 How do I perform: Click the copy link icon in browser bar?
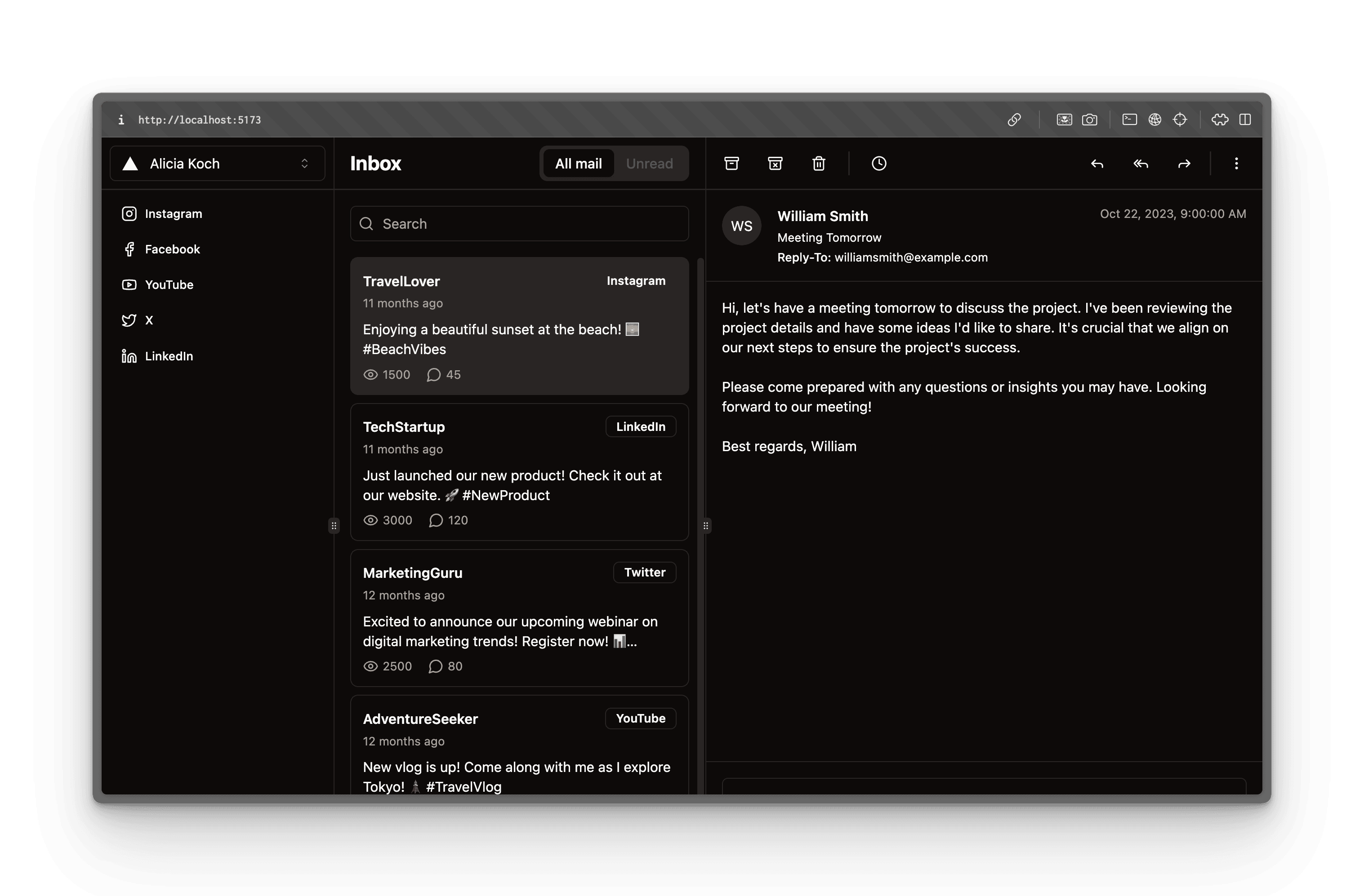coord(1014,120)
